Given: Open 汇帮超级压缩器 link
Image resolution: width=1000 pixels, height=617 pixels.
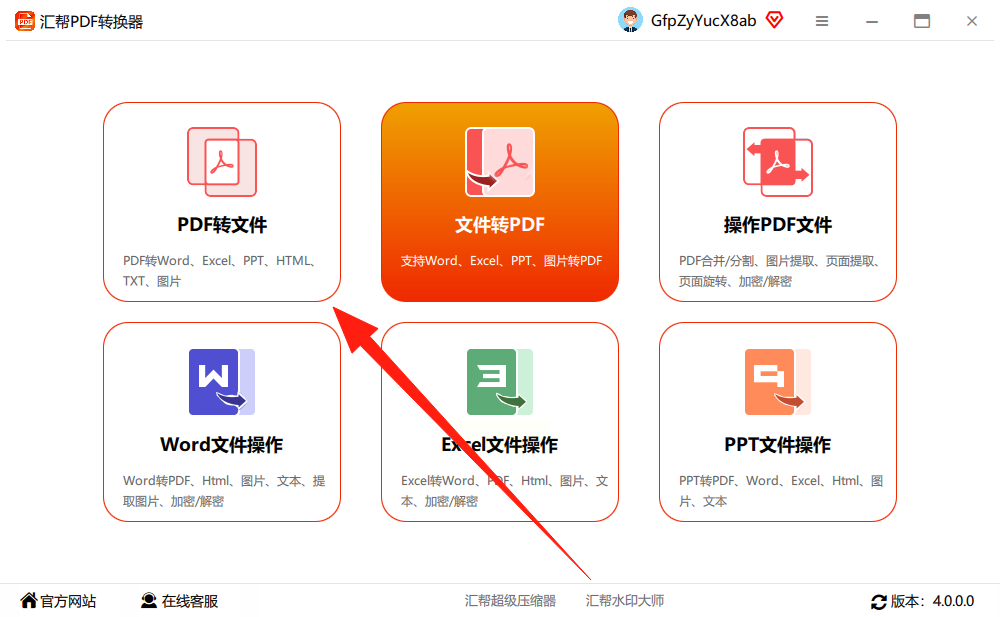Looking at the screenshot, I should (510, 600).
